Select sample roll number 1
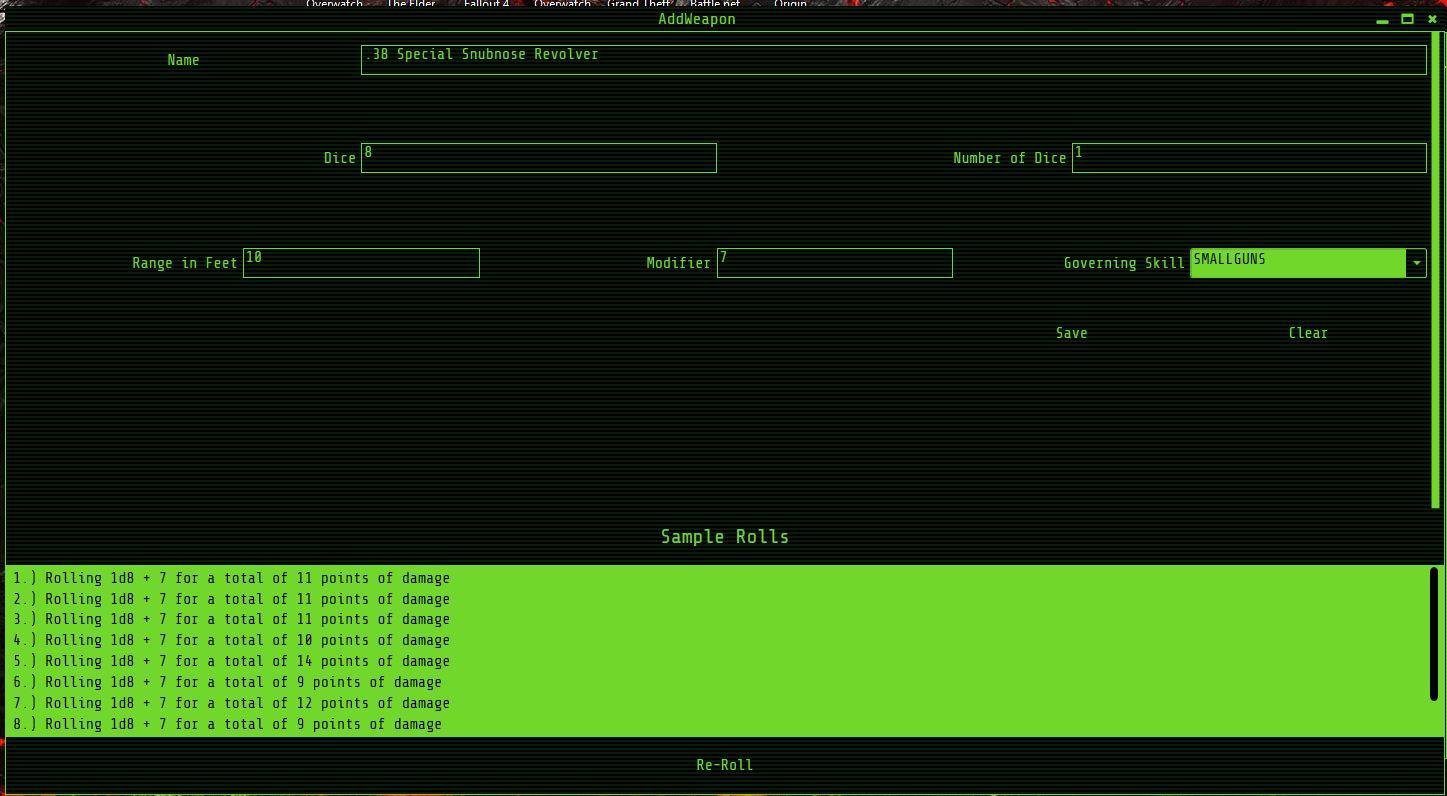Screen dimensions: 1447x796 coord(230,578)
